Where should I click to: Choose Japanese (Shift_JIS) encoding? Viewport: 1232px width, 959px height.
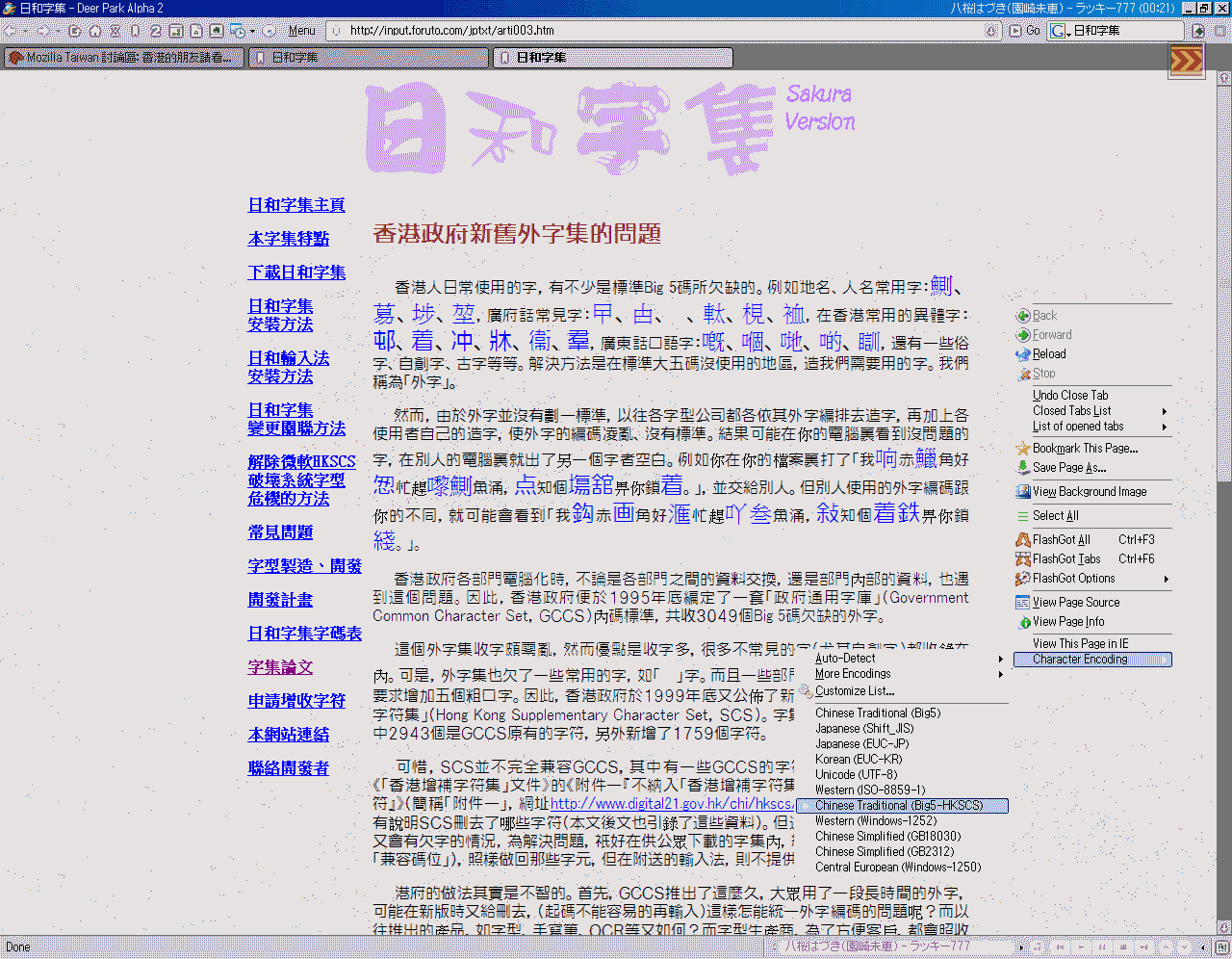[864, 729]
